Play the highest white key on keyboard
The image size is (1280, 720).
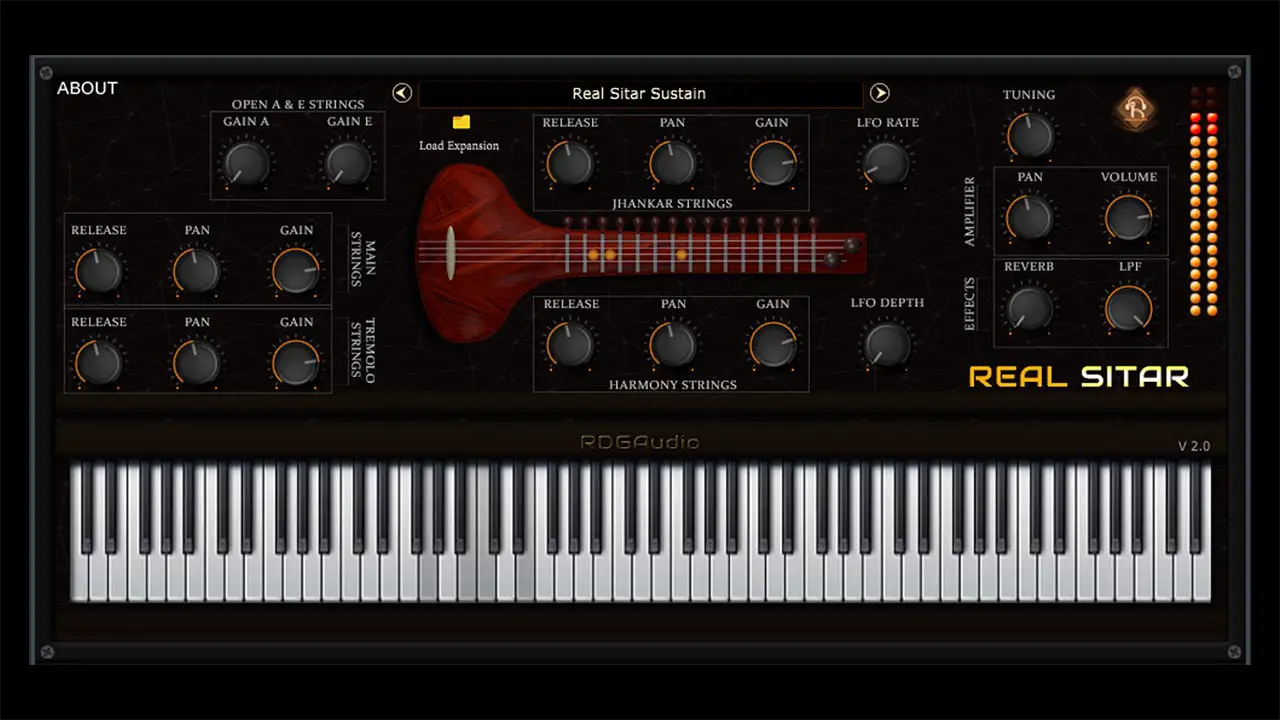(x=1202, y=575)
